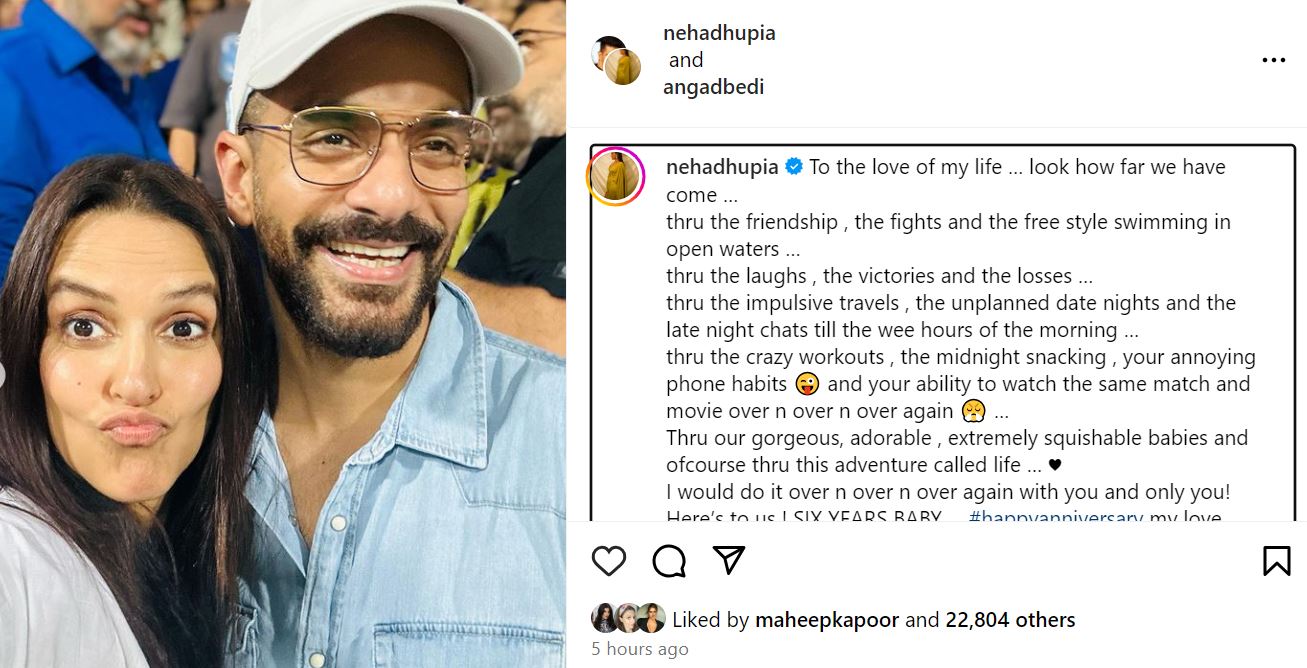
Task: Like the post with the heart icon
Action: coord(608,561)
